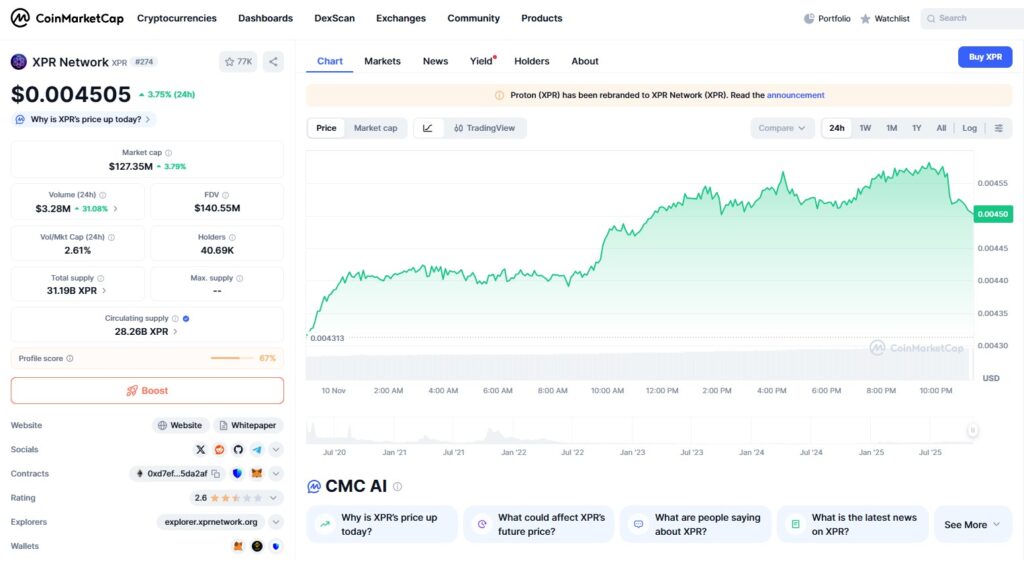The width and height of the screenshot is (1024, 561).
Task: Copy the contract address 0xd7ef...5da2af
Action: coord(218,474)
